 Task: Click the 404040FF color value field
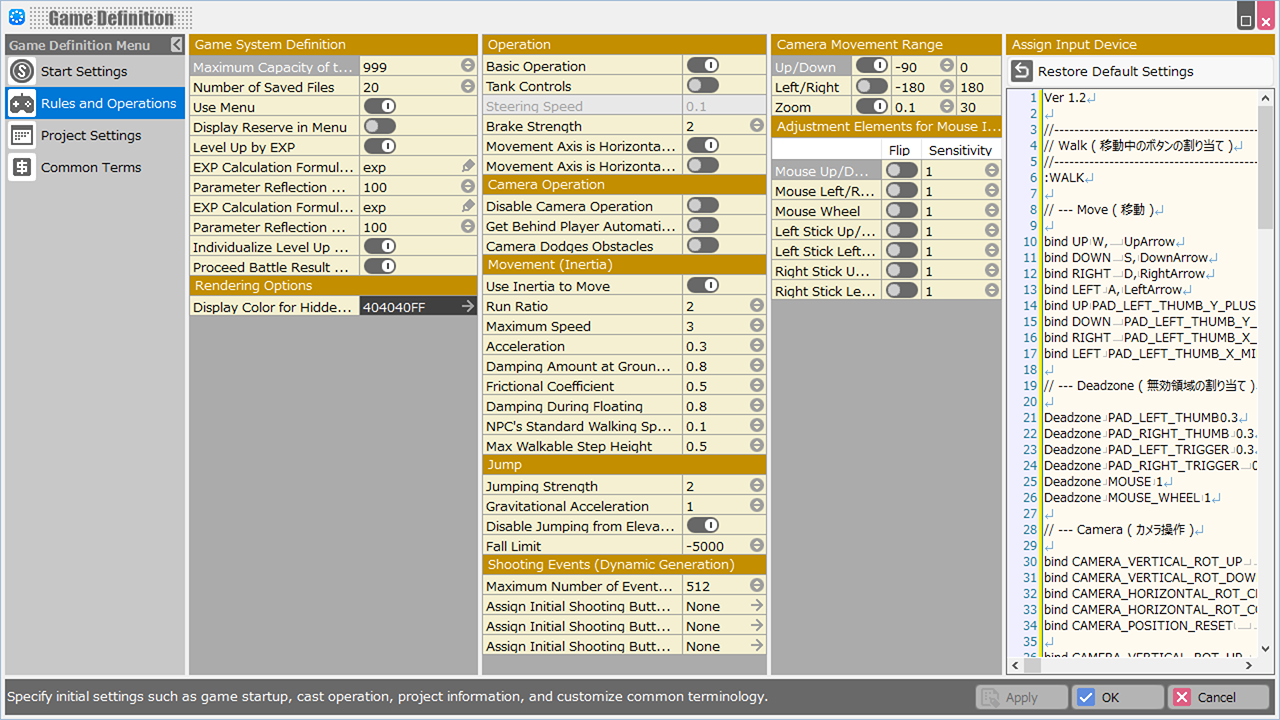click(x=408, y=307)
